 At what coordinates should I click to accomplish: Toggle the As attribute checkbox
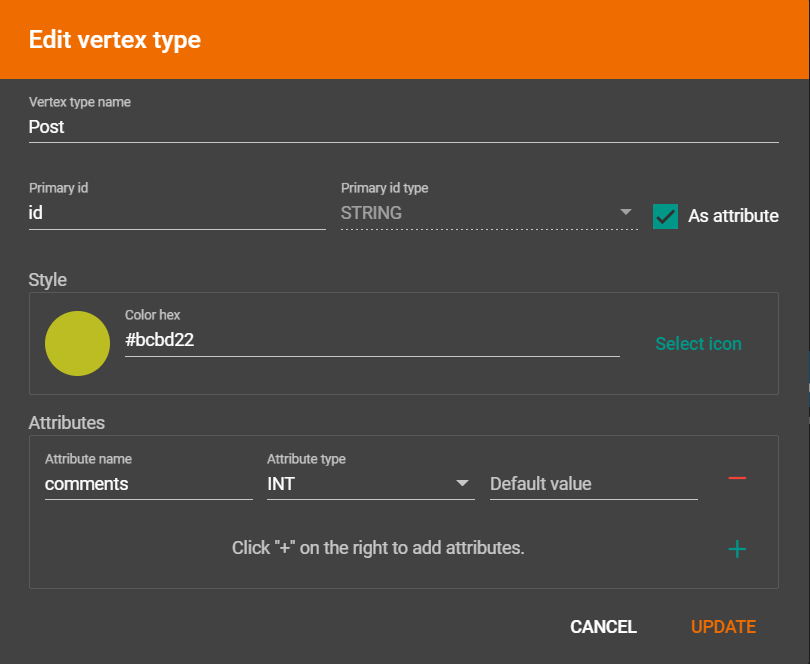click(665, 216)
